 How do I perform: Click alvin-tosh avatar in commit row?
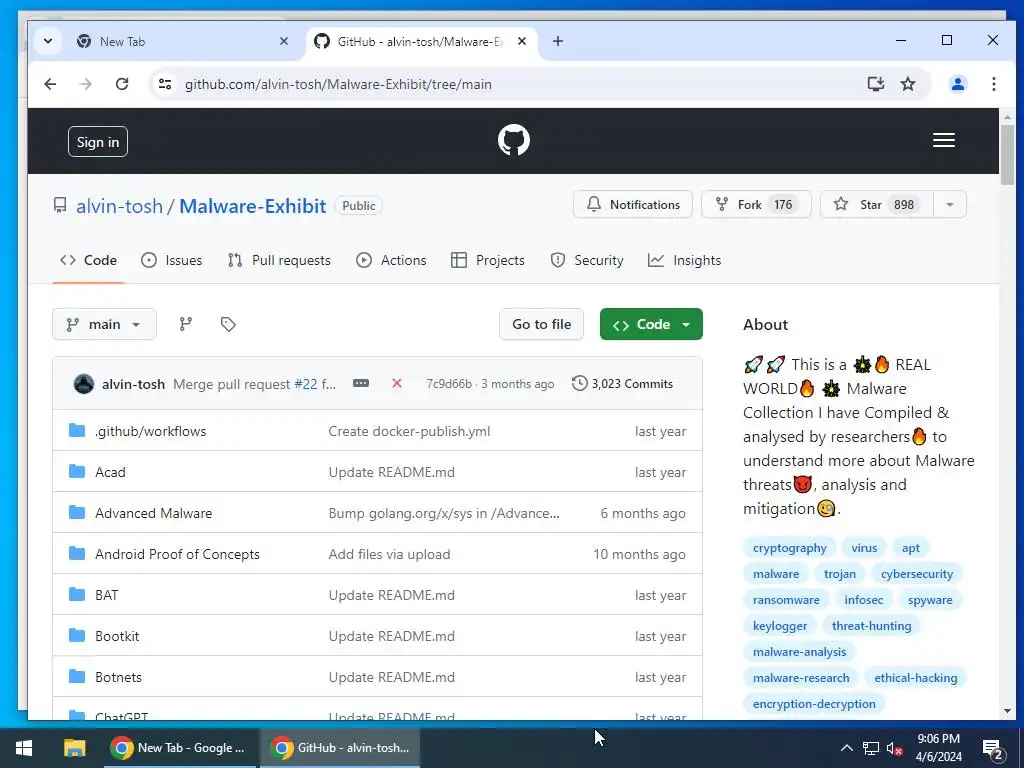(84, 384)
